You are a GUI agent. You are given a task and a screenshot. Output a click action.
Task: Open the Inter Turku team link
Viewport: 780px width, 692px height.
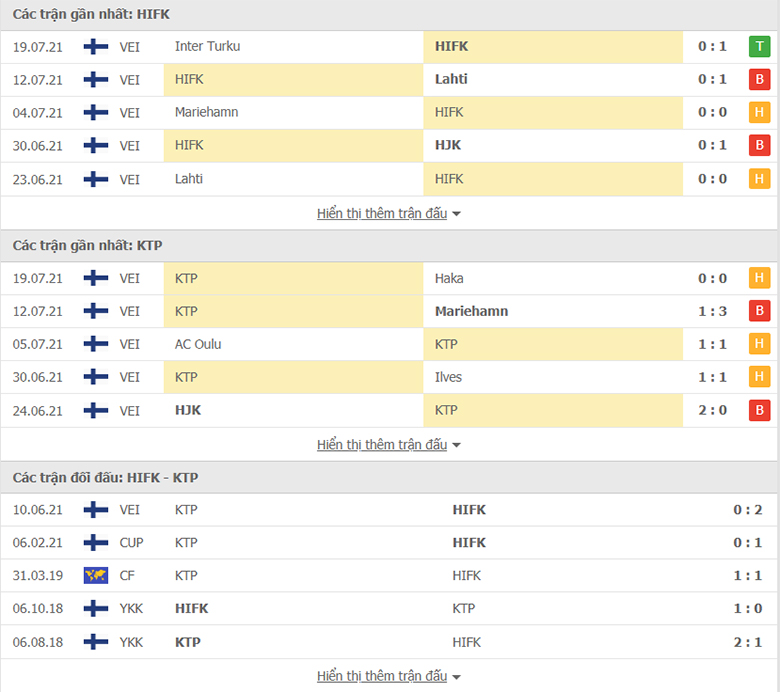207,47
